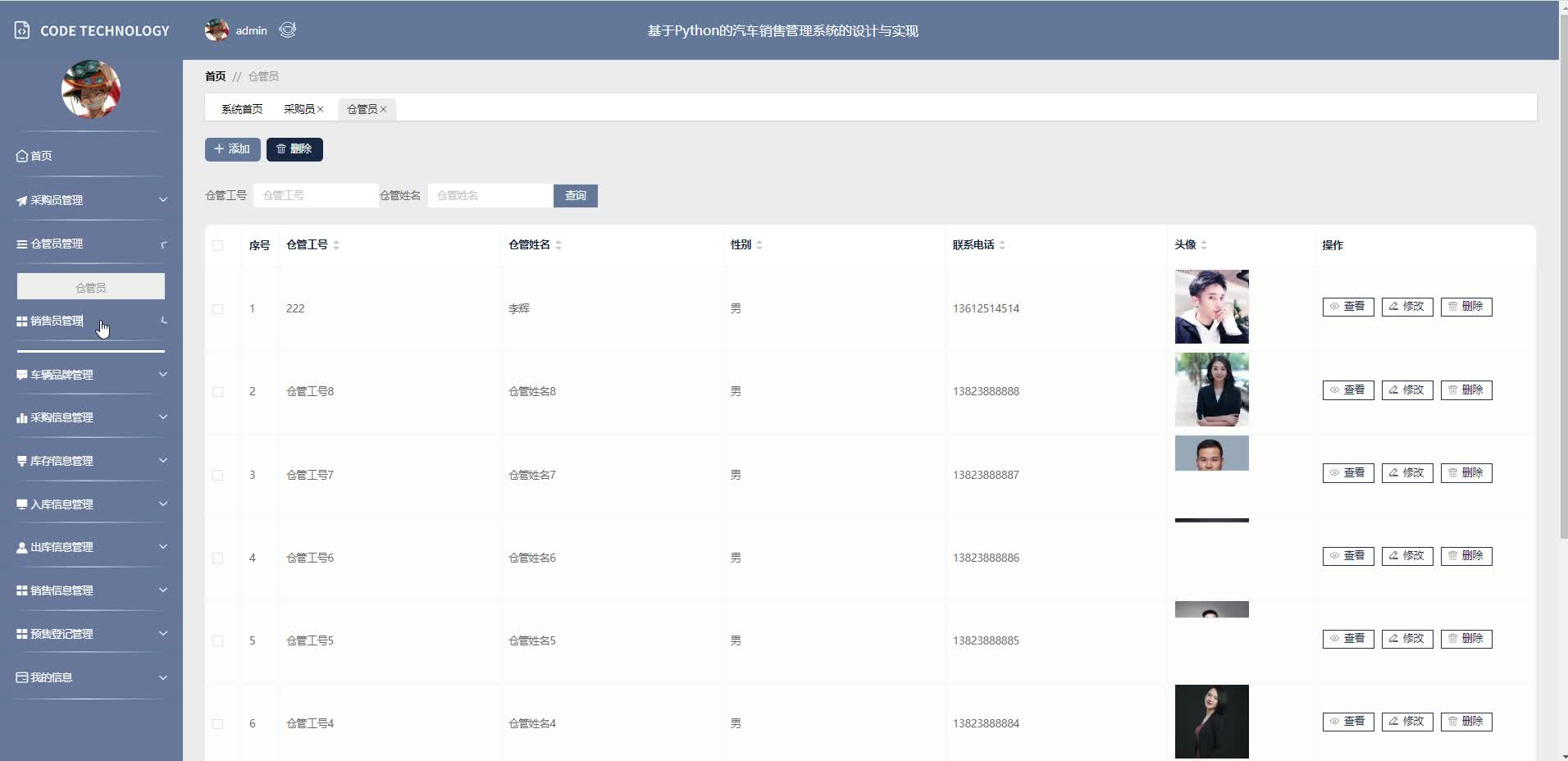This screenshot has width=1568, height=761.
Task: Click the bar chart icon of 采购信息管理
Action: pos(22,418)
